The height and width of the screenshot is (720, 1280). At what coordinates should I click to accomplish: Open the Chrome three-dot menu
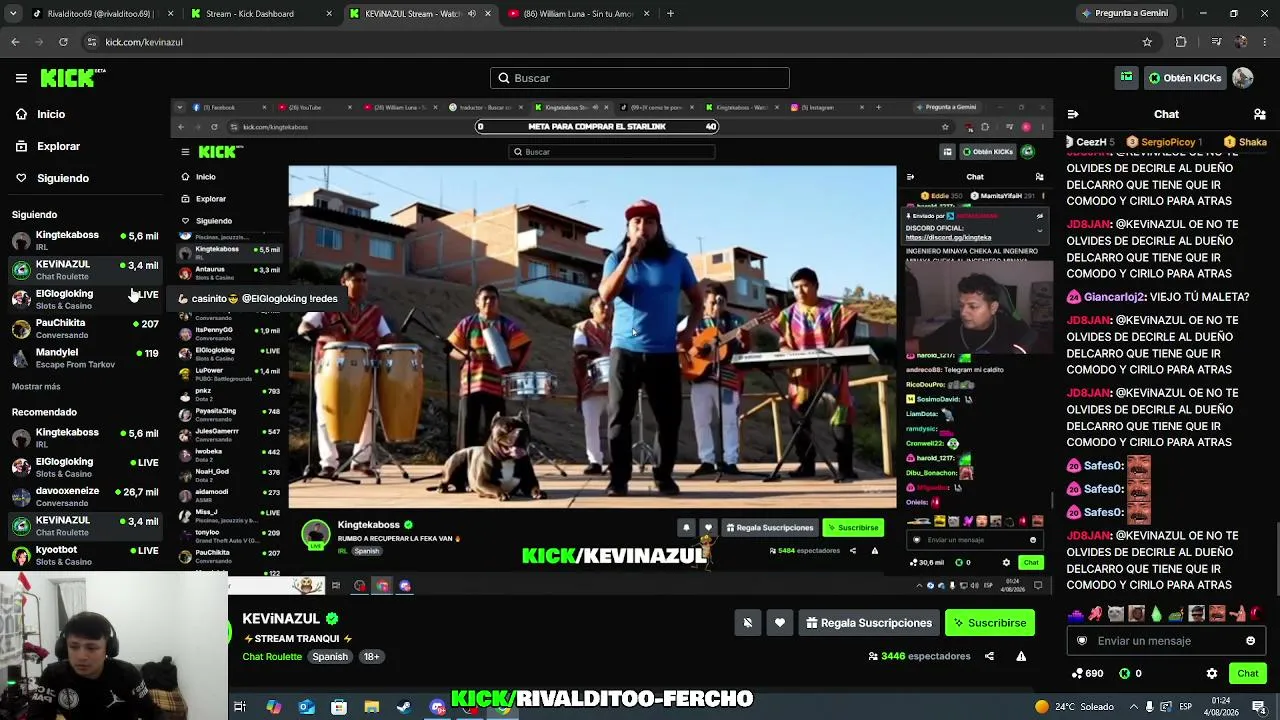pyautogui.click(x=1265, y=42)
